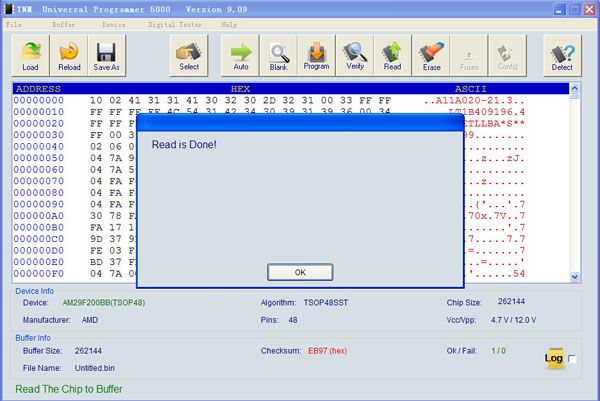
Task: Click the Detect chip icon
Action: click(x=563, y=55)
